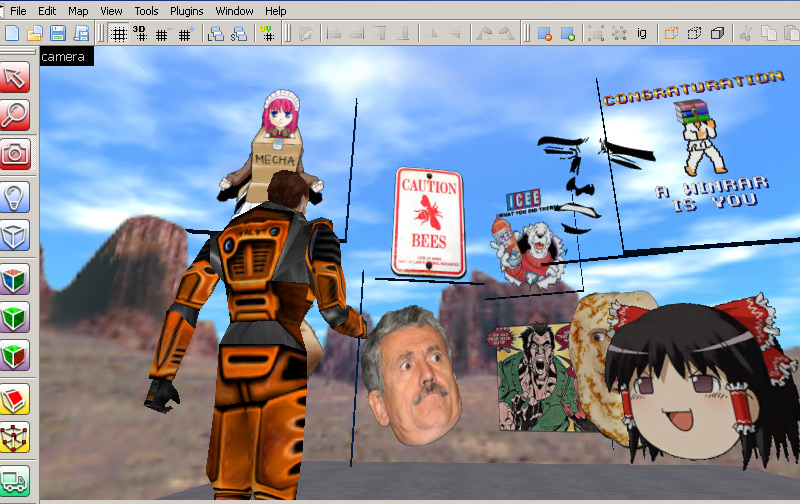This screenshot has height=504, width=800.
Task: Click the CONGRATURATION WINRAR image in viewport
Action: tap(696, 140)
